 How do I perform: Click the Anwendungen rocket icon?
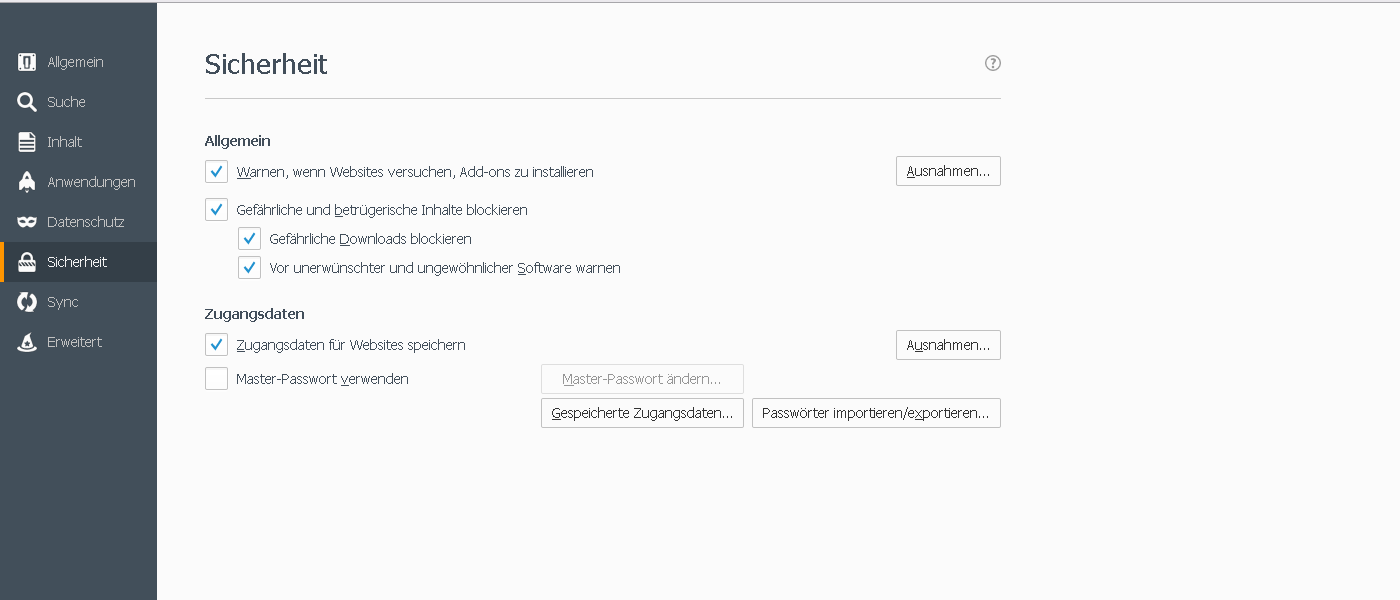27,182
